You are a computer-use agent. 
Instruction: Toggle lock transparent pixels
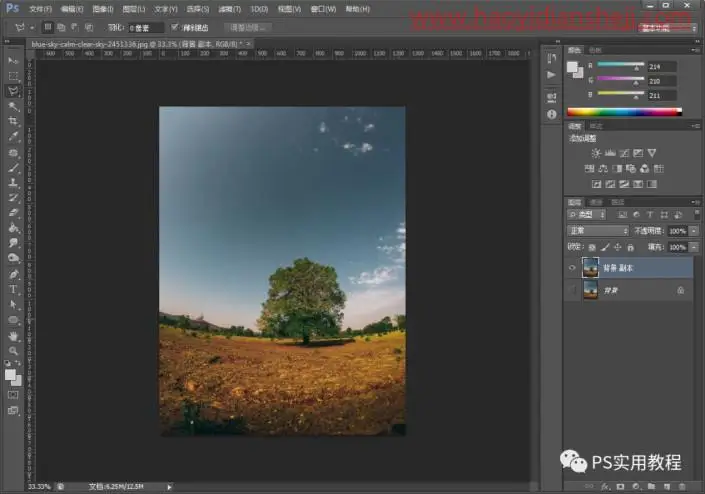[x=592, y=247]
